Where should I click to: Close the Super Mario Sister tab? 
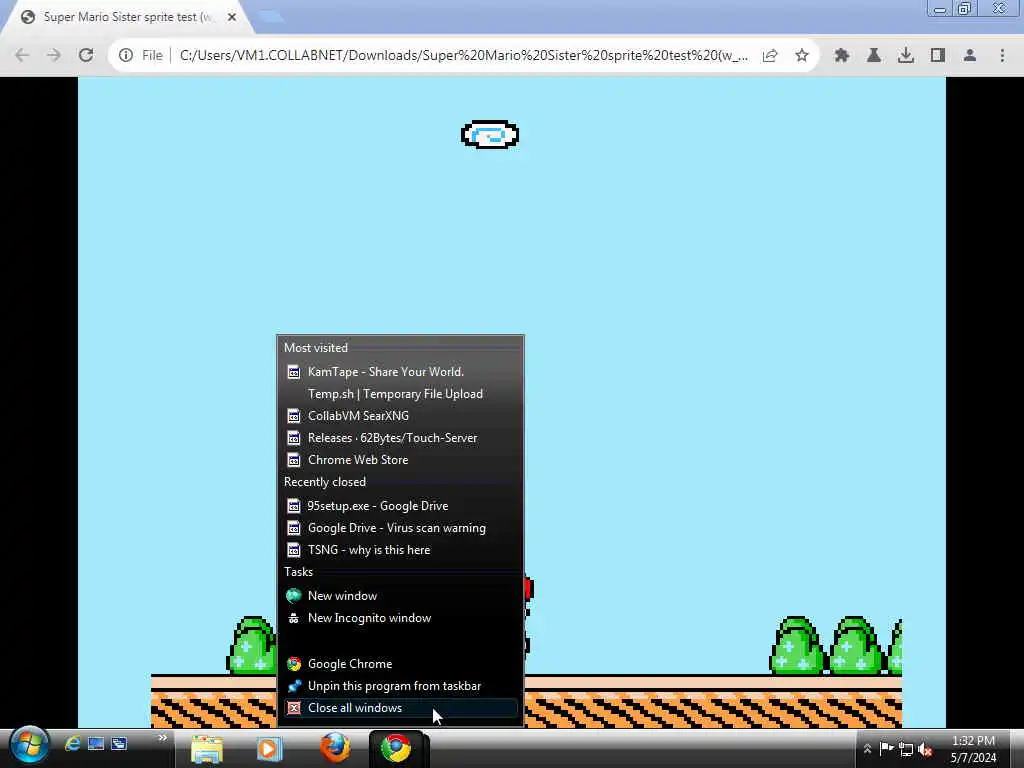coord(232,17)
